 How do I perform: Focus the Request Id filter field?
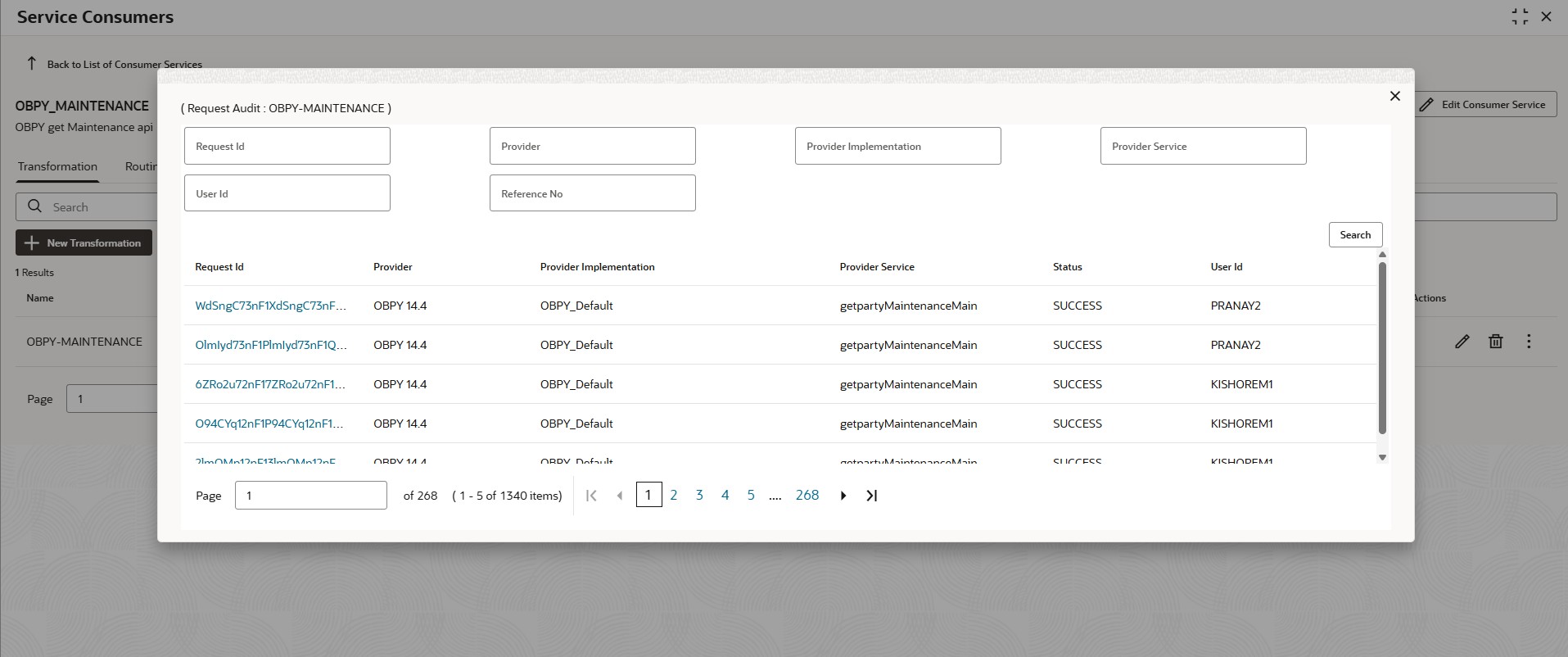pos(287,146)
